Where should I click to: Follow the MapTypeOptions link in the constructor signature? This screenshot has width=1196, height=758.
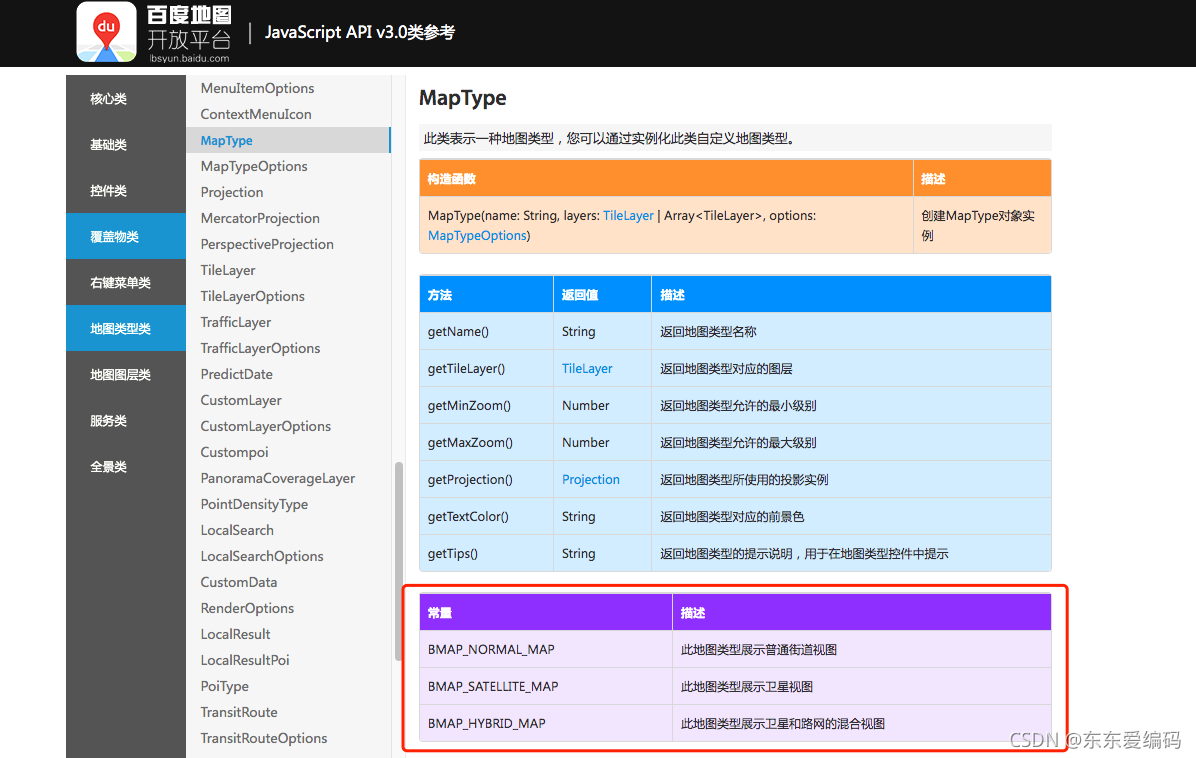click(x=477, y=236)
